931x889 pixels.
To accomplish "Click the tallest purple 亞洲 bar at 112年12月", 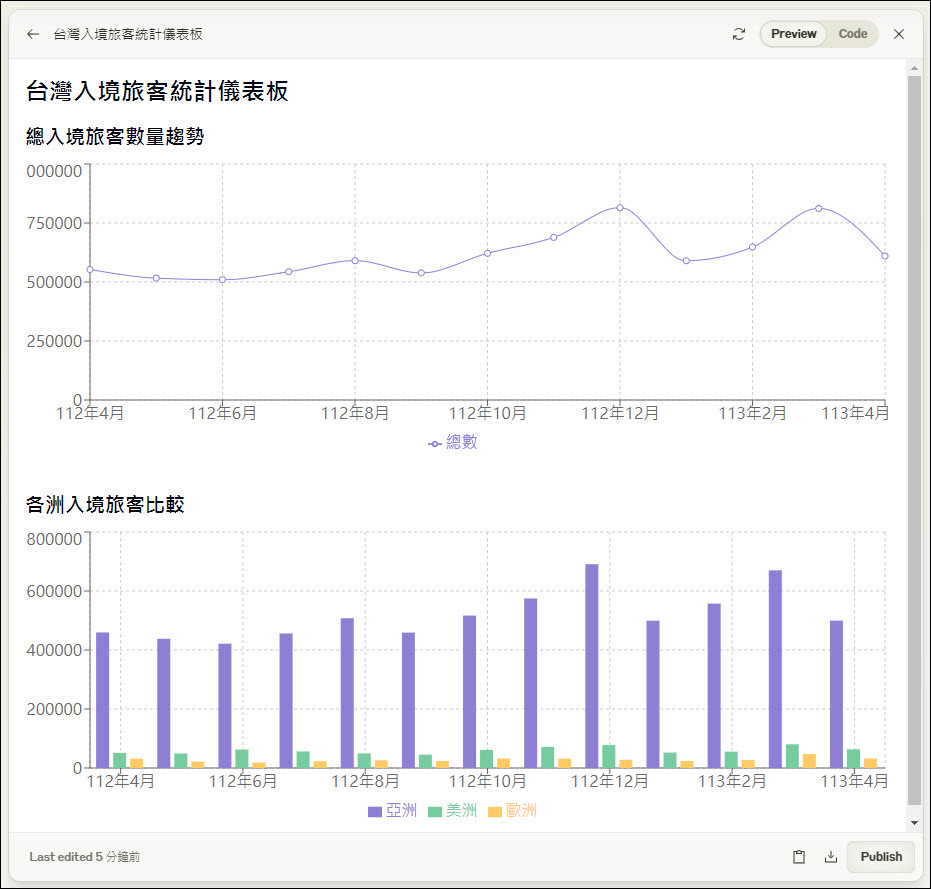I will pyautogui.click(x=592, y=665).
